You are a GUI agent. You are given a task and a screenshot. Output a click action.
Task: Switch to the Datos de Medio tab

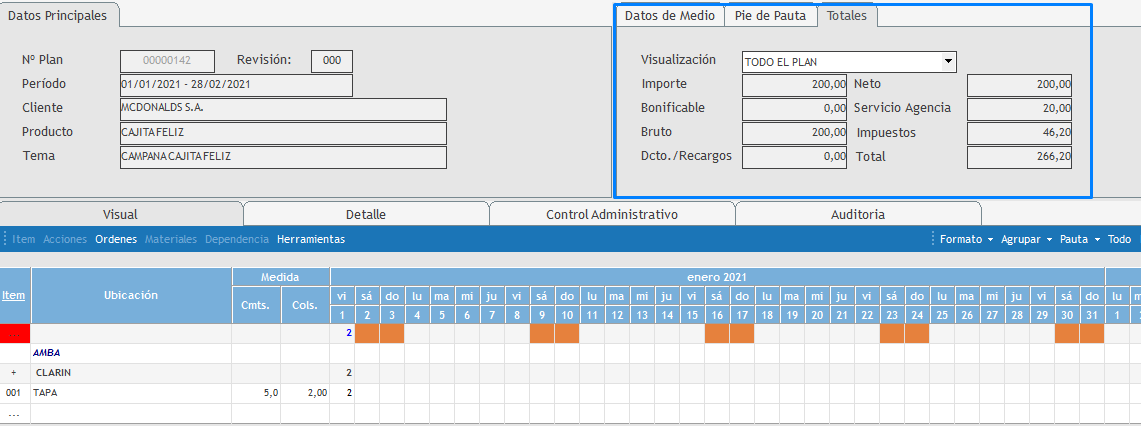669,16
